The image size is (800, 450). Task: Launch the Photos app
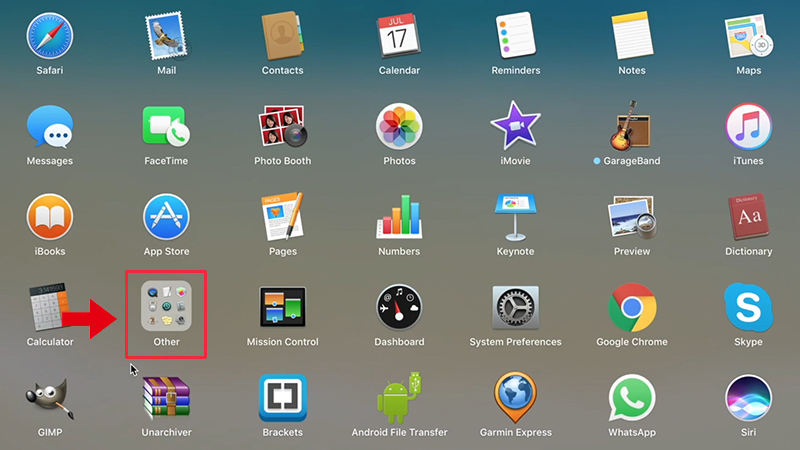pyautogui.click(x=399, y=127)
